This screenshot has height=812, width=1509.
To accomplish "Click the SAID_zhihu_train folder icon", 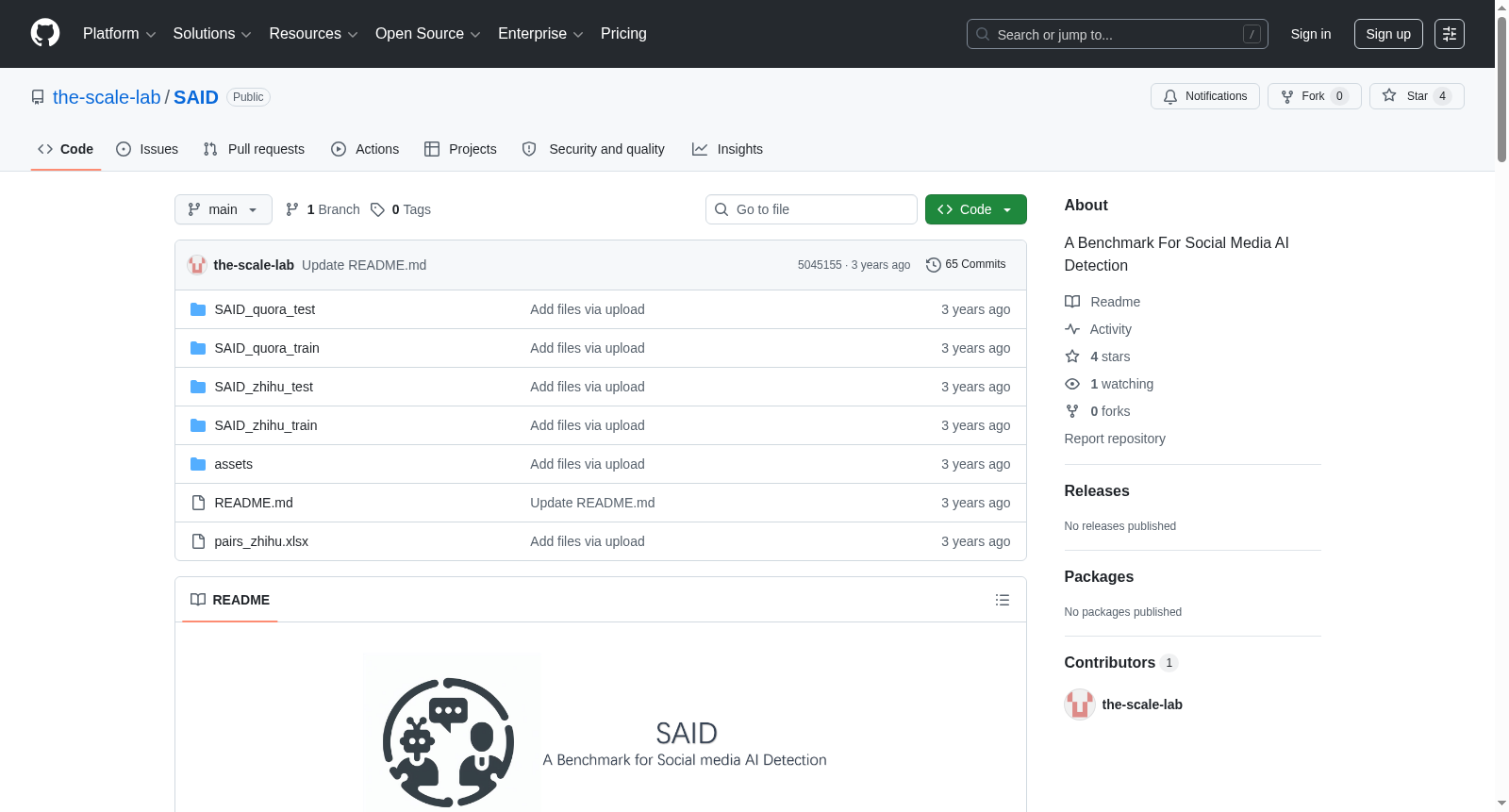I will pyautogui.click(x=198, y=425).
